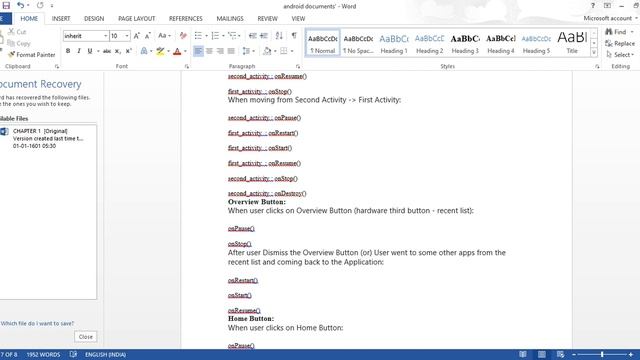The width and height of the screenshot is (640, 360).
Task: Apply the Heading 1 style
Action: click(394, 43)
